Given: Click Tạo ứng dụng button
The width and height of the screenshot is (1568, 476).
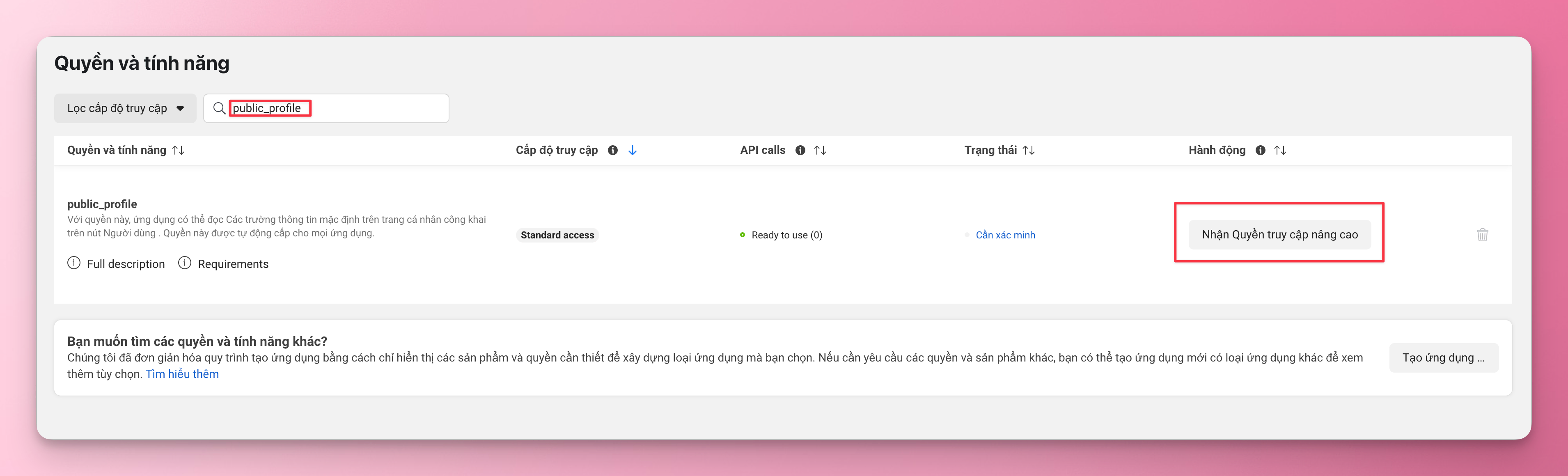Looking at the screenshot, I should 1443,358.
